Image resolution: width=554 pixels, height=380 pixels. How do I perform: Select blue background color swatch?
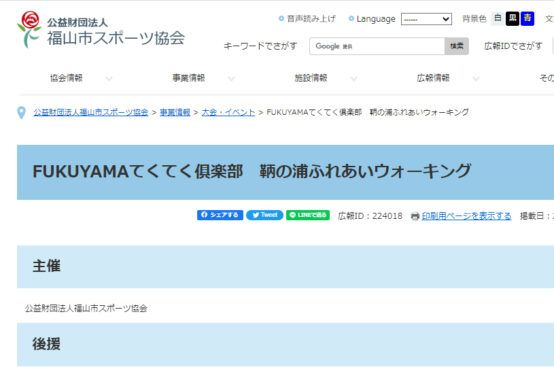pyautogui.click(x=527, y=18)
